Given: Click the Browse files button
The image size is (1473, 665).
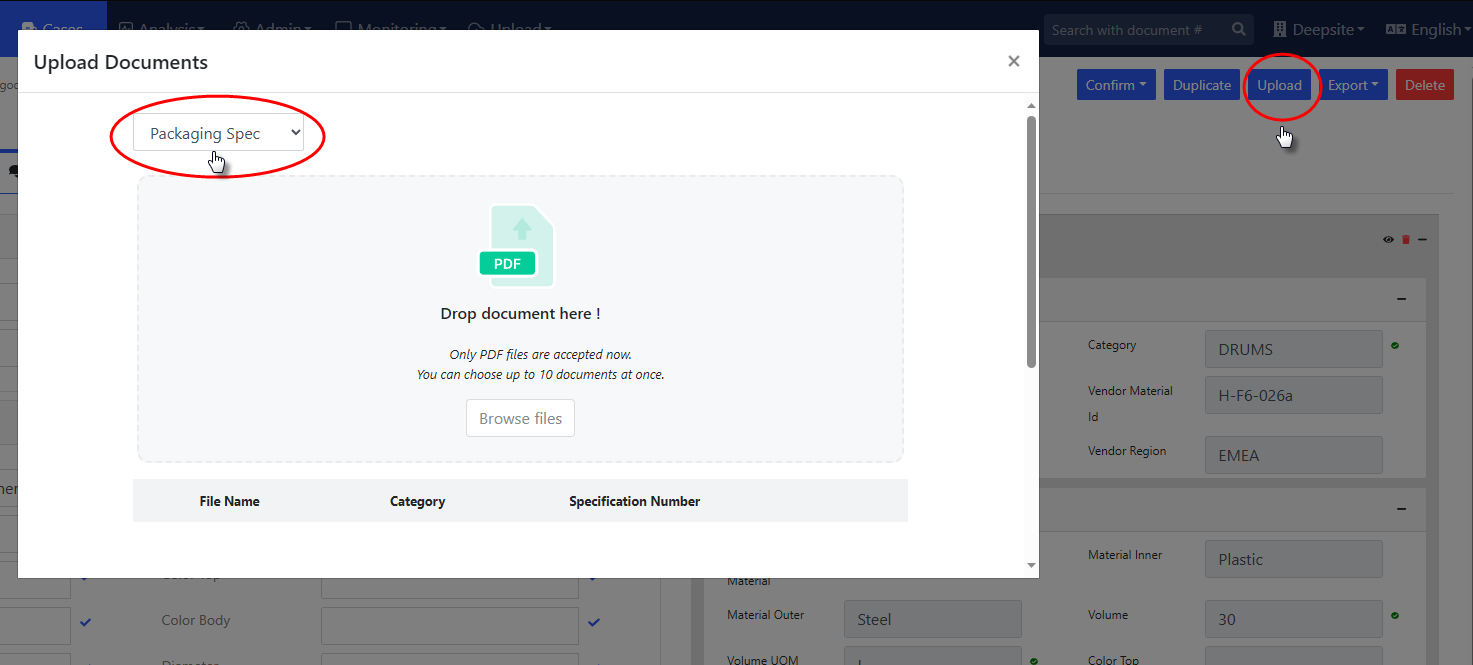Looking at the screenshot, I should 520,418.
